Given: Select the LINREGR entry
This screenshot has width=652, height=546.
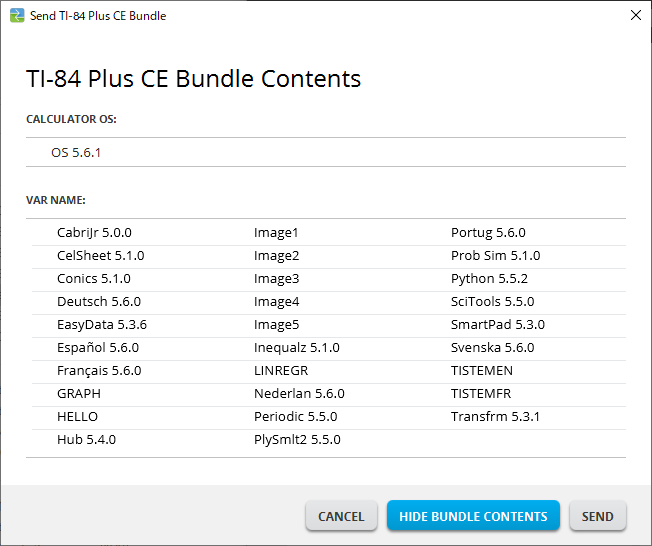Looking at the screenshot, I should (281, 371).
